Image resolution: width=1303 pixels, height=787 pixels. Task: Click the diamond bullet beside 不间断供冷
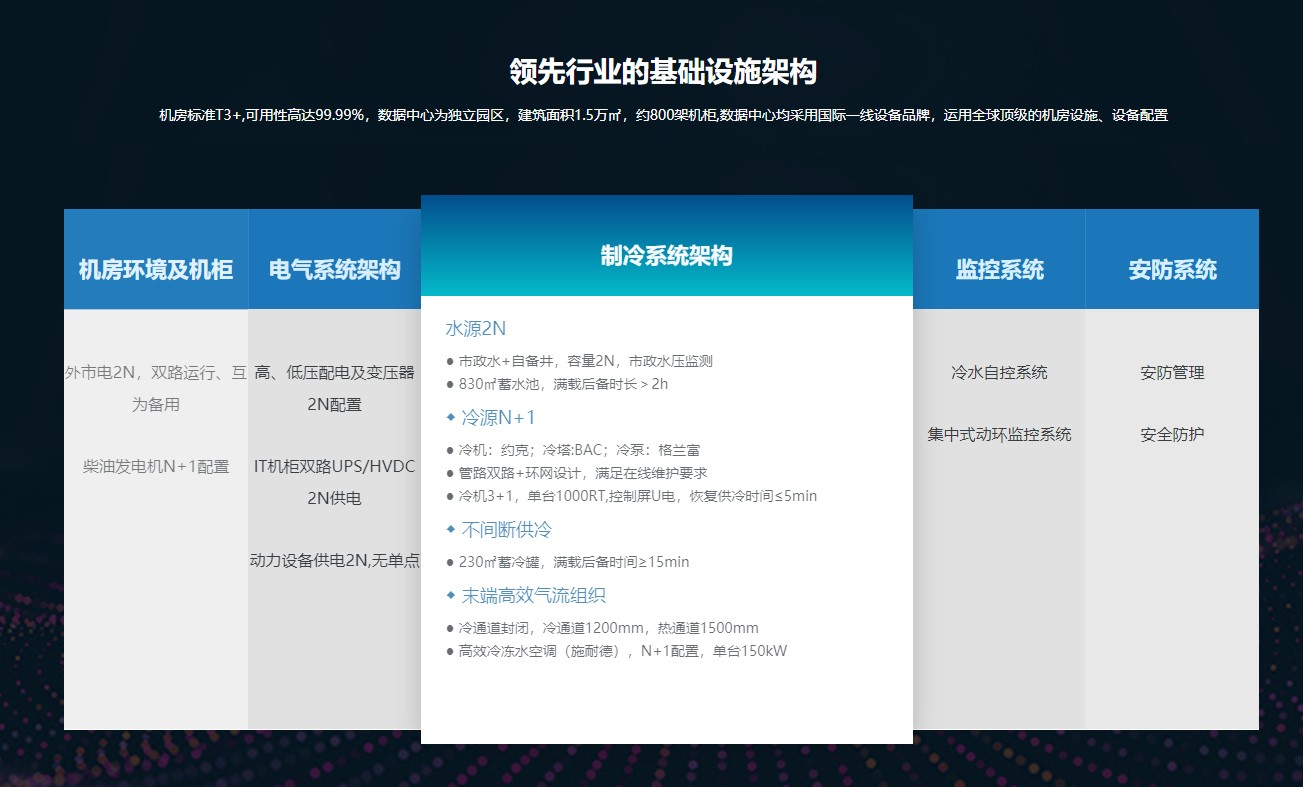[451, 529]
